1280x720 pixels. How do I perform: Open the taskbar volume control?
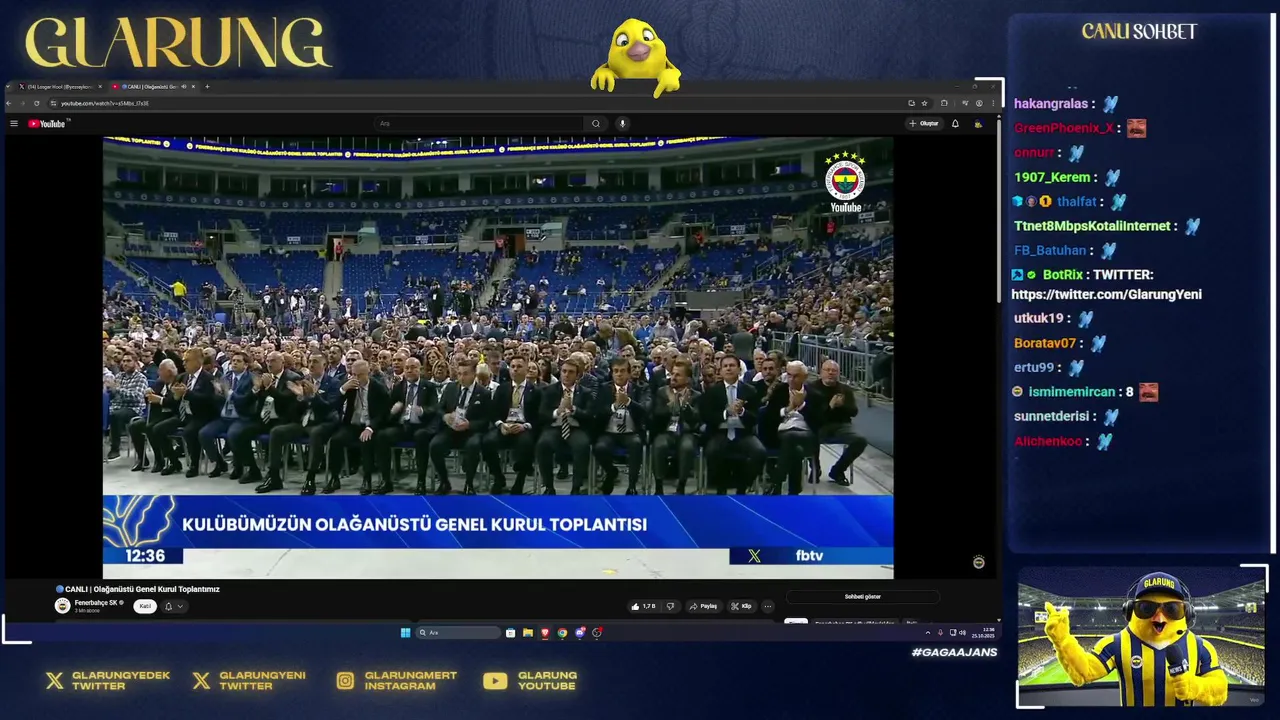pos(963,633)
